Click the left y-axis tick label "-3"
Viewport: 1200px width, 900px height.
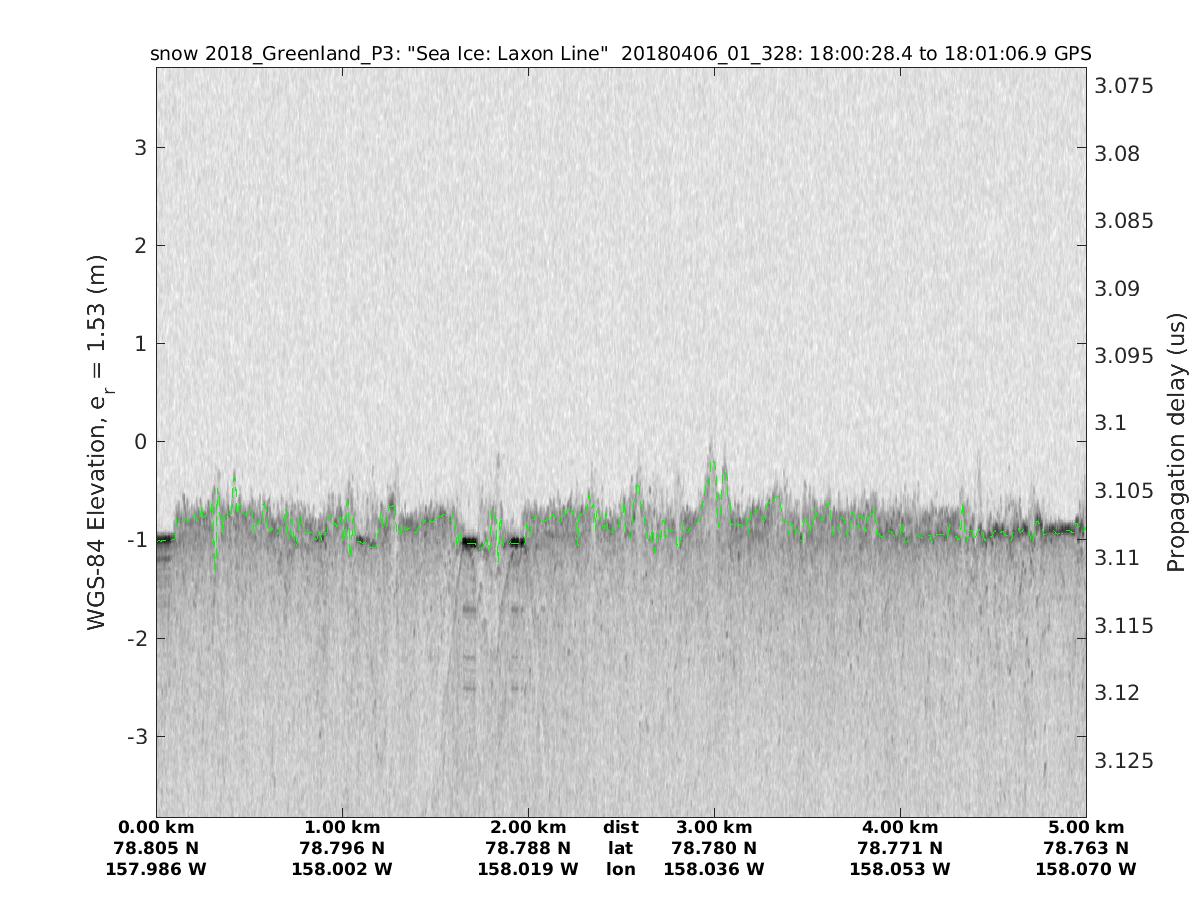click(135, 737)
